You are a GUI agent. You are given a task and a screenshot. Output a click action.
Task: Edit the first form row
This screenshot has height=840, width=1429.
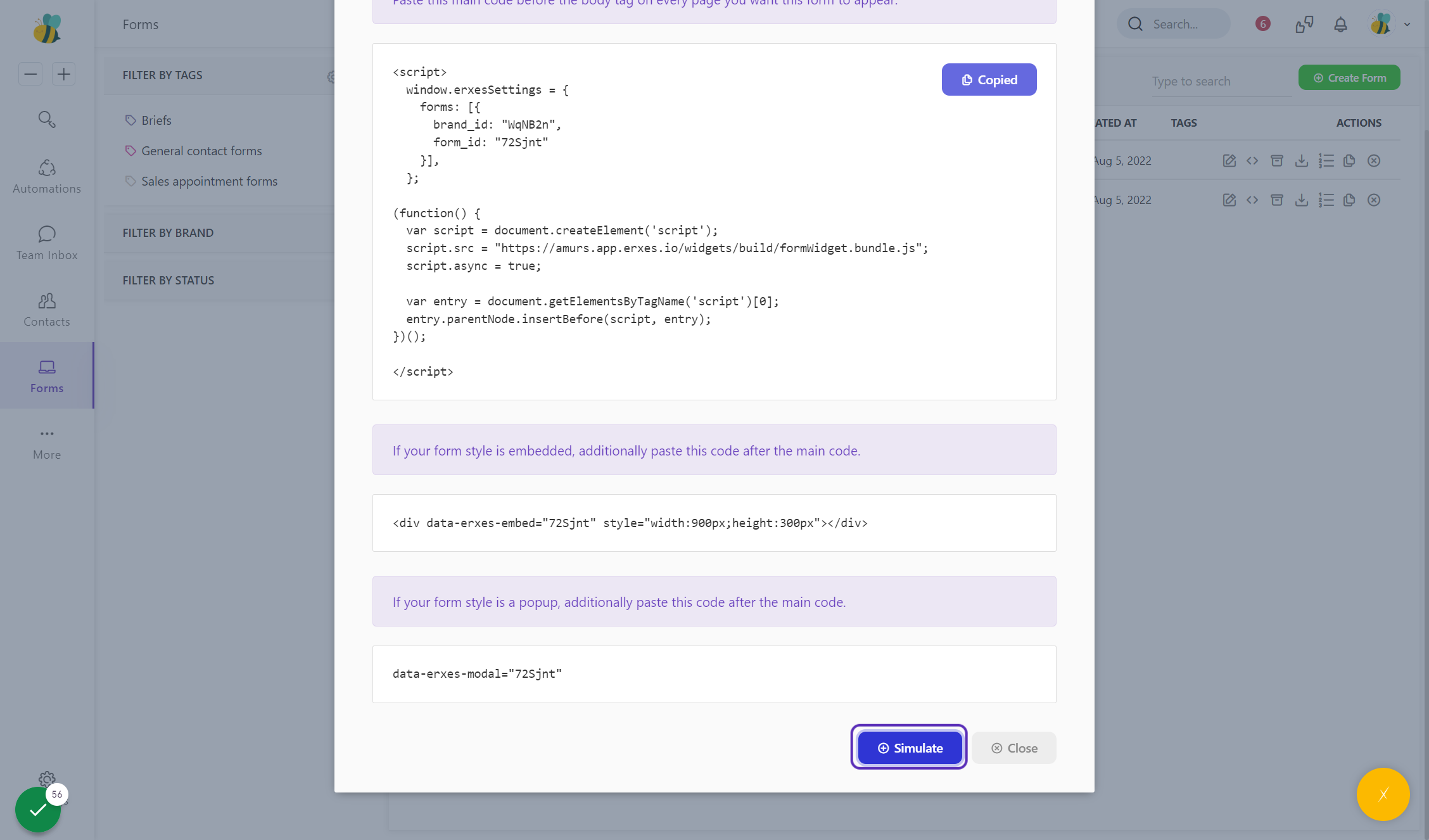pyautogui.click(x=1229, y=161)
